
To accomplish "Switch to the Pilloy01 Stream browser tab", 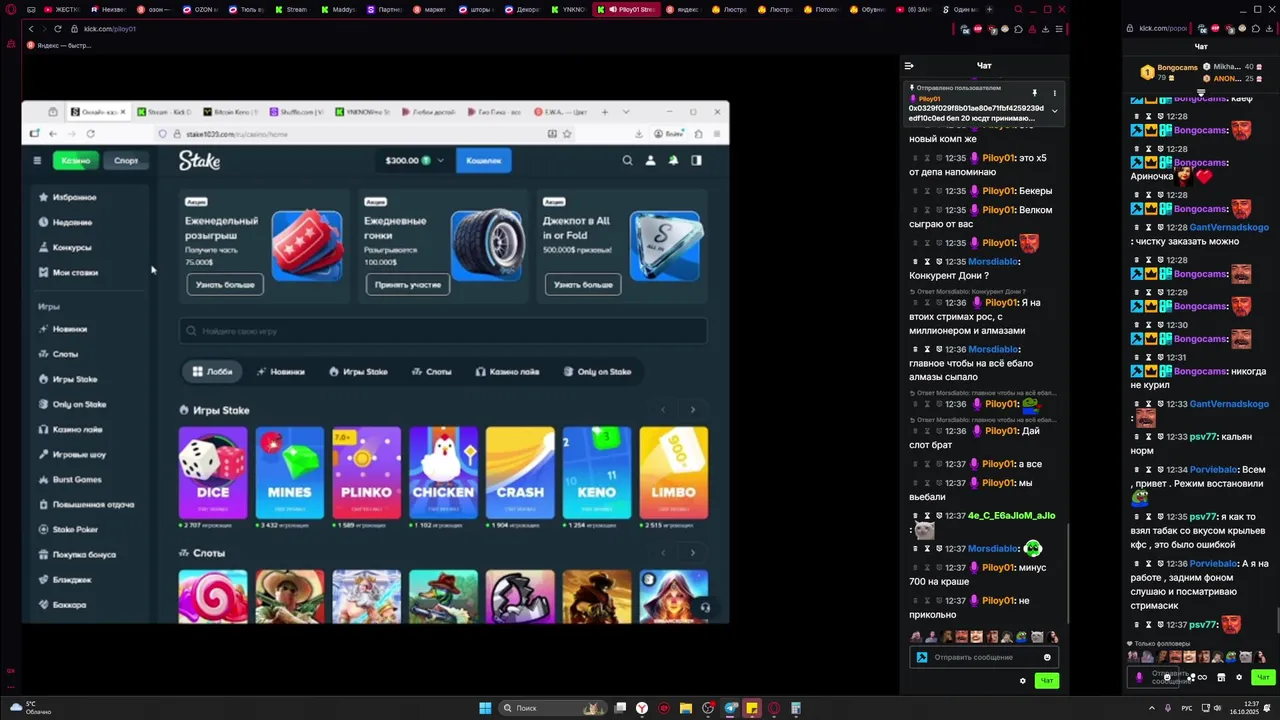I will (625, 9).
